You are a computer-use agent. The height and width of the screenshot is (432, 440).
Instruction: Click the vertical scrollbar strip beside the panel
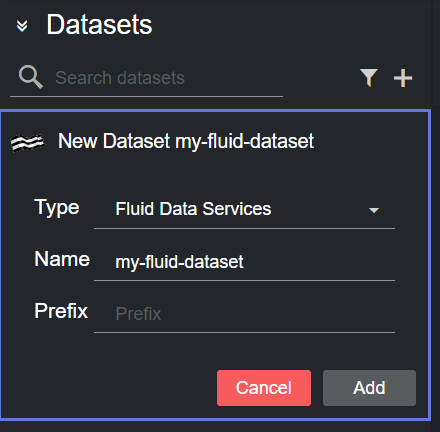coord(436,216)
